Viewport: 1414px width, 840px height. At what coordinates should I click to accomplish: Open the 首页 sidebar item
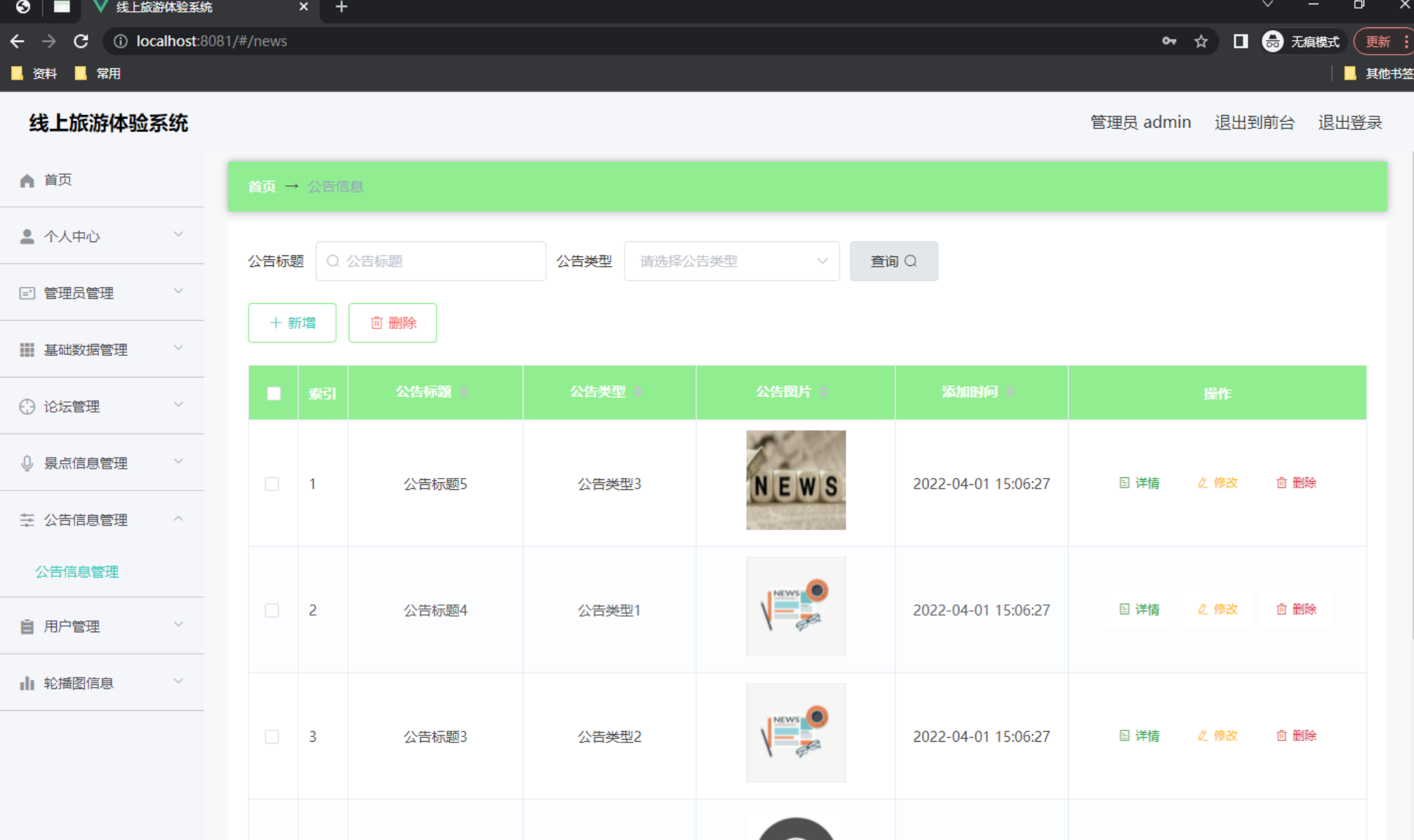(102, 180)
